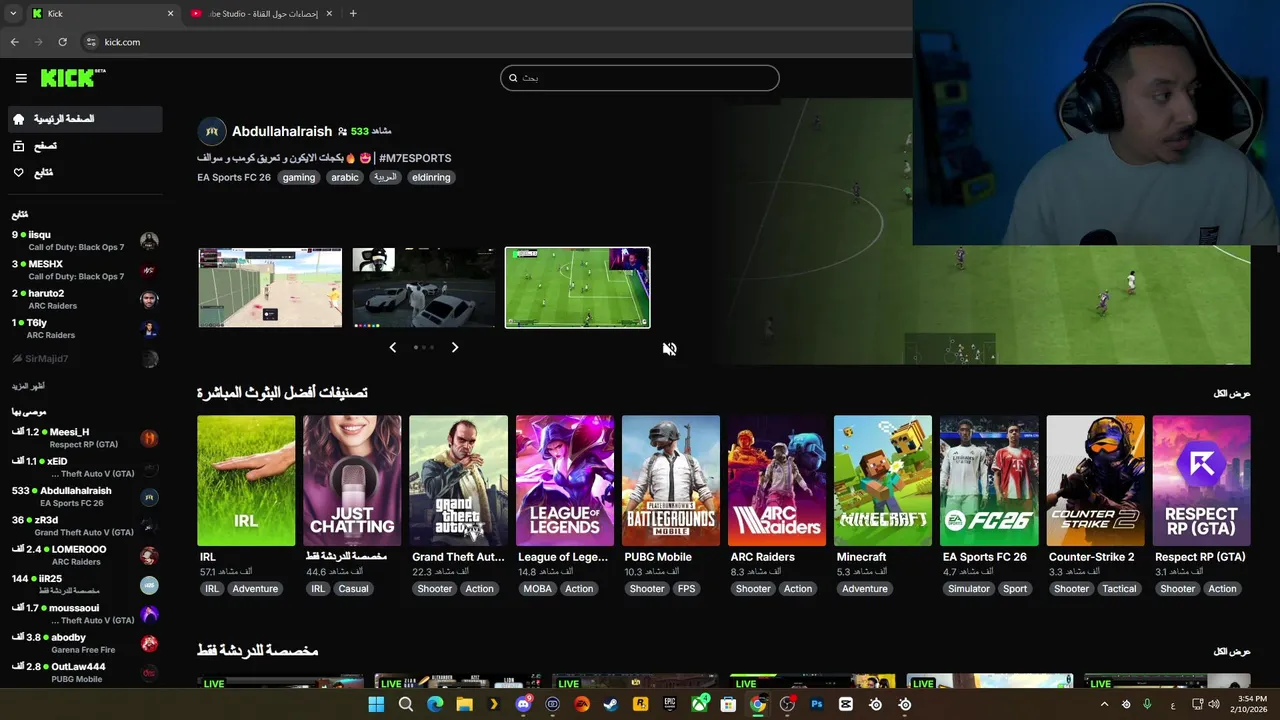Viewport: 1280px width, 720px height.
Task: Open Respect RP (GTA) category card
Action: pyautogui.click(x=1201, y=481)
